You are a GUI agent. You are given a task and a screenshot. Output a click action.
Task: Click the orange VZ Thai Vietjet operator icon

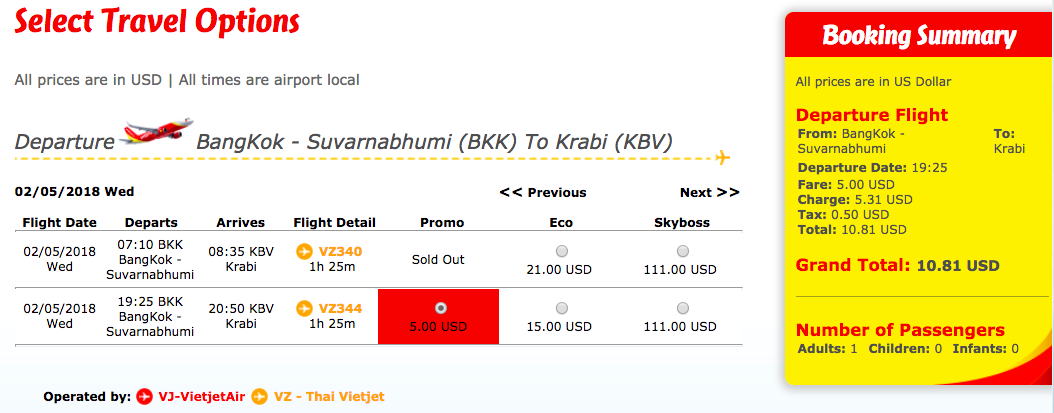tap(260, 397)
